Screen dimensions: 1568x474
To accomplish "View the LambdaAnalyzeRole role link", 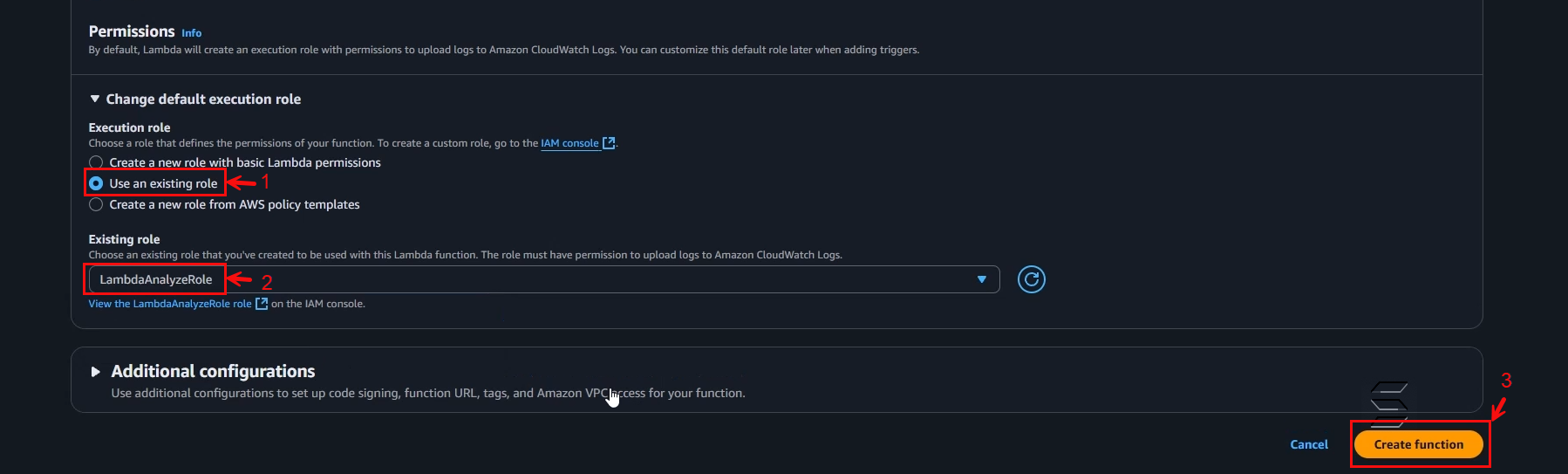I will point(170,304).
